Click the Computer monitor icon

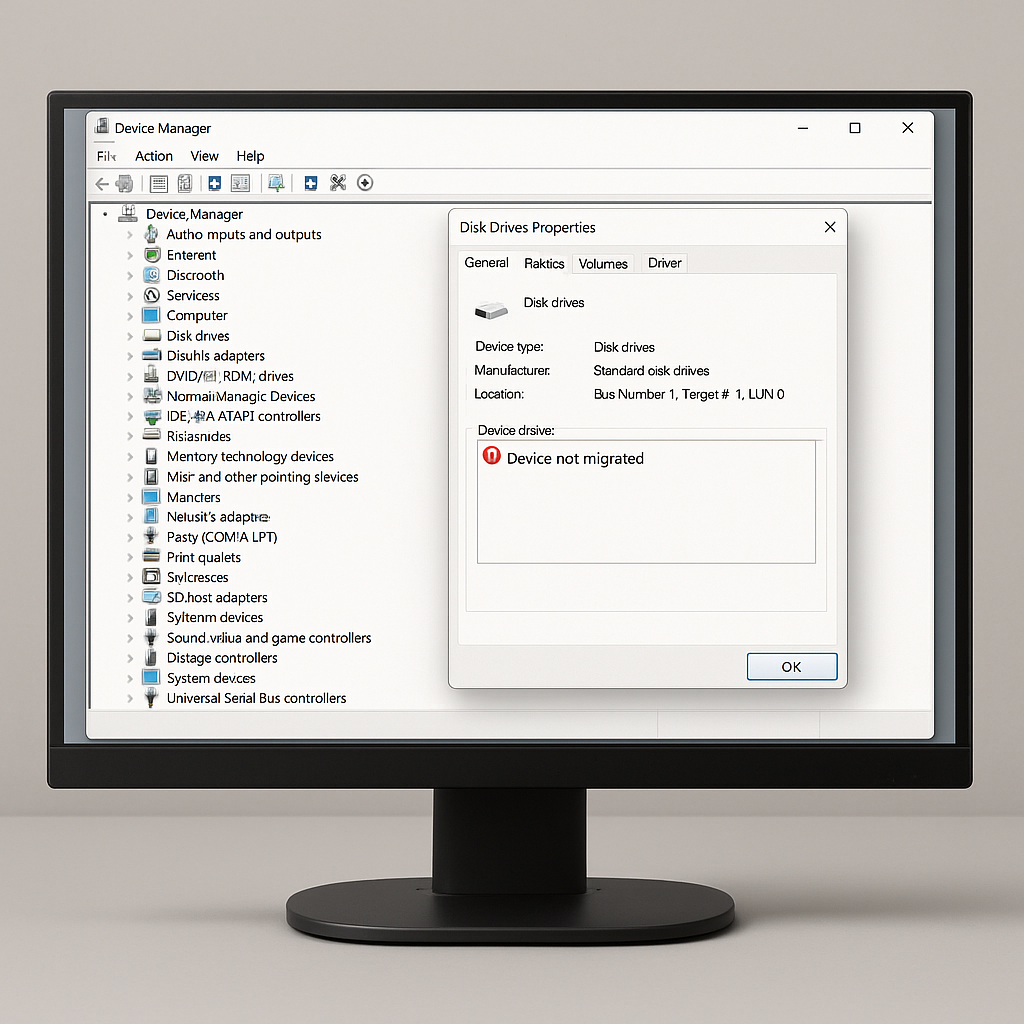coord(152,315)
